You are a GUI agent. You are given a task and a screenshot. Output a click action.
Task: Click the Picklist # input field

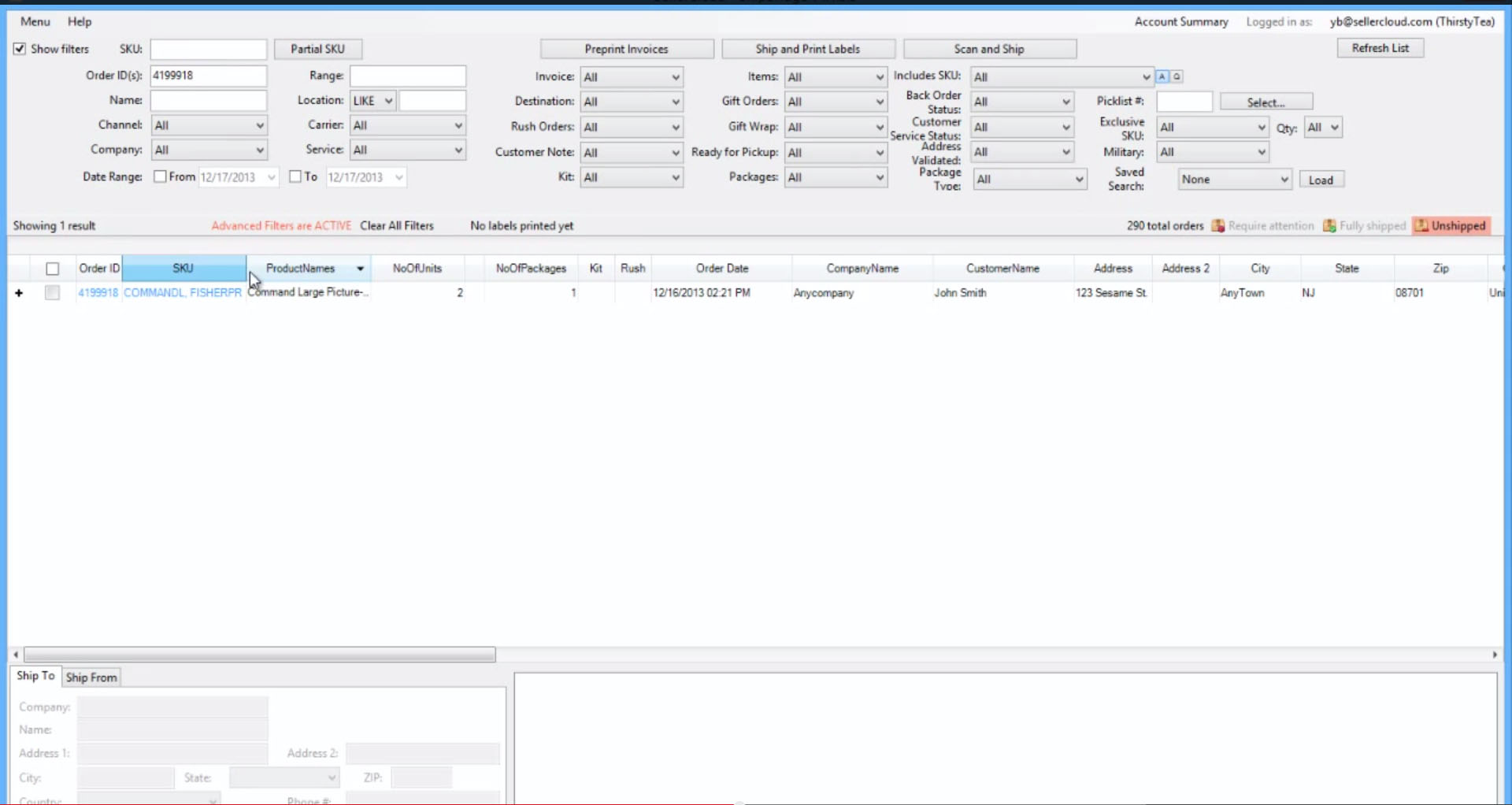click(x=1184, y=102)
